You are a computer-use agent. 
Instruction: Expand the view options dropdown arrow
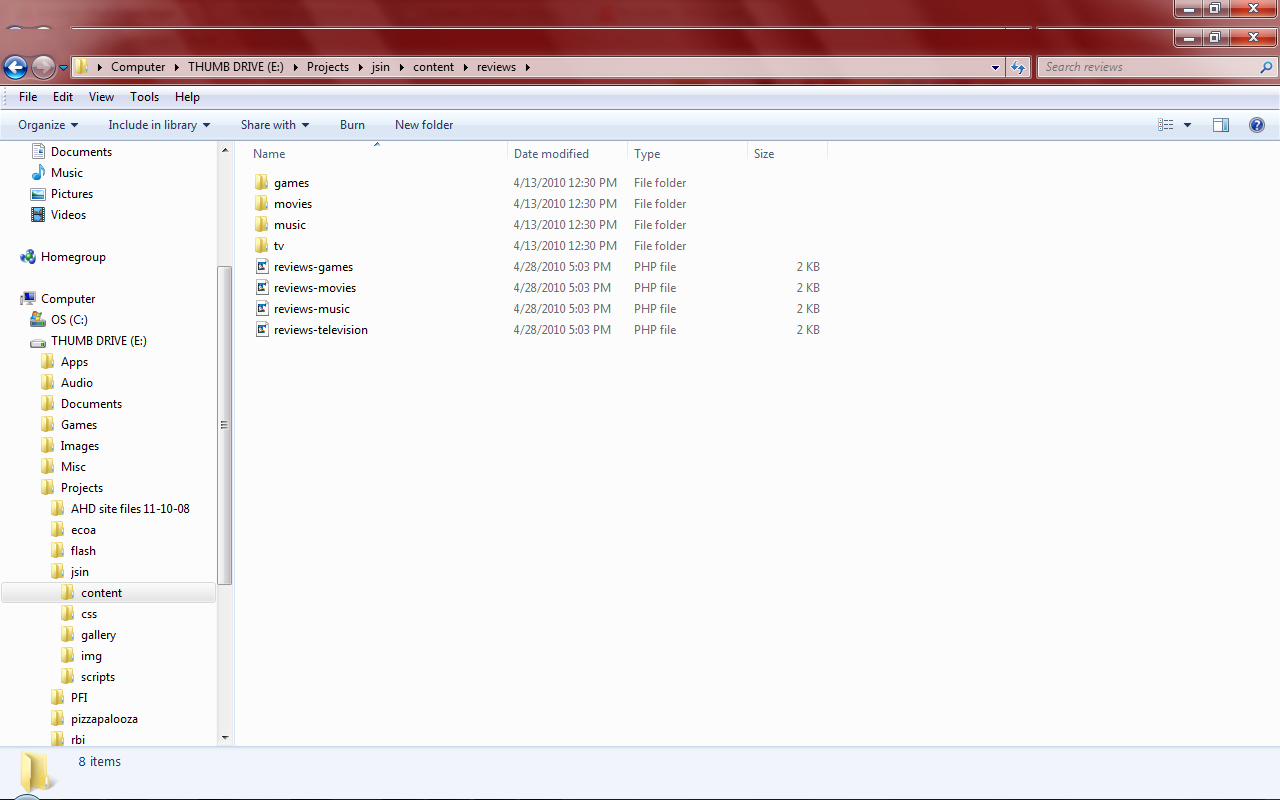point(1188,125)
